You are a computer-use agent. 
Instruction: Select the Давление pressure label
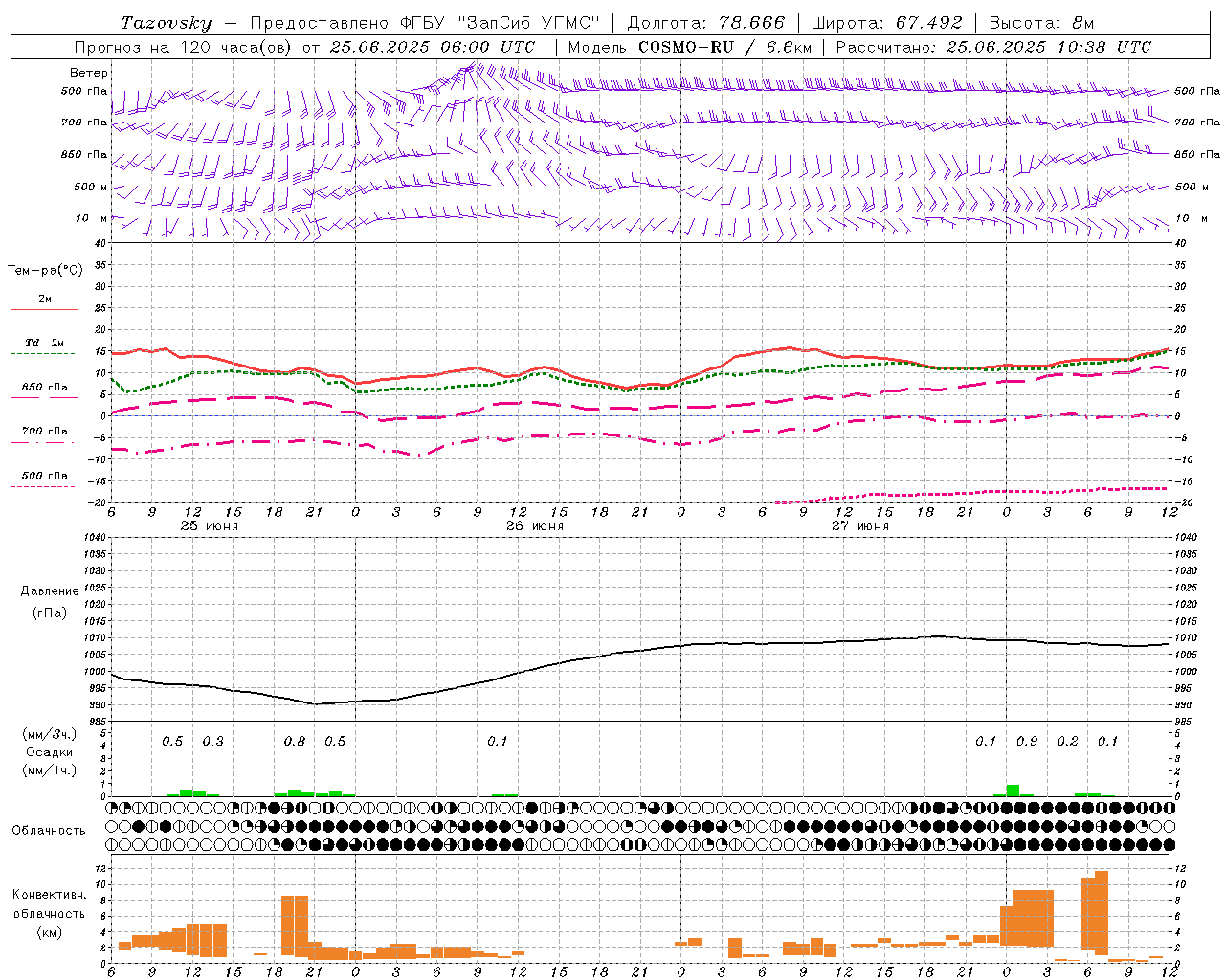[x=49, y=591]
